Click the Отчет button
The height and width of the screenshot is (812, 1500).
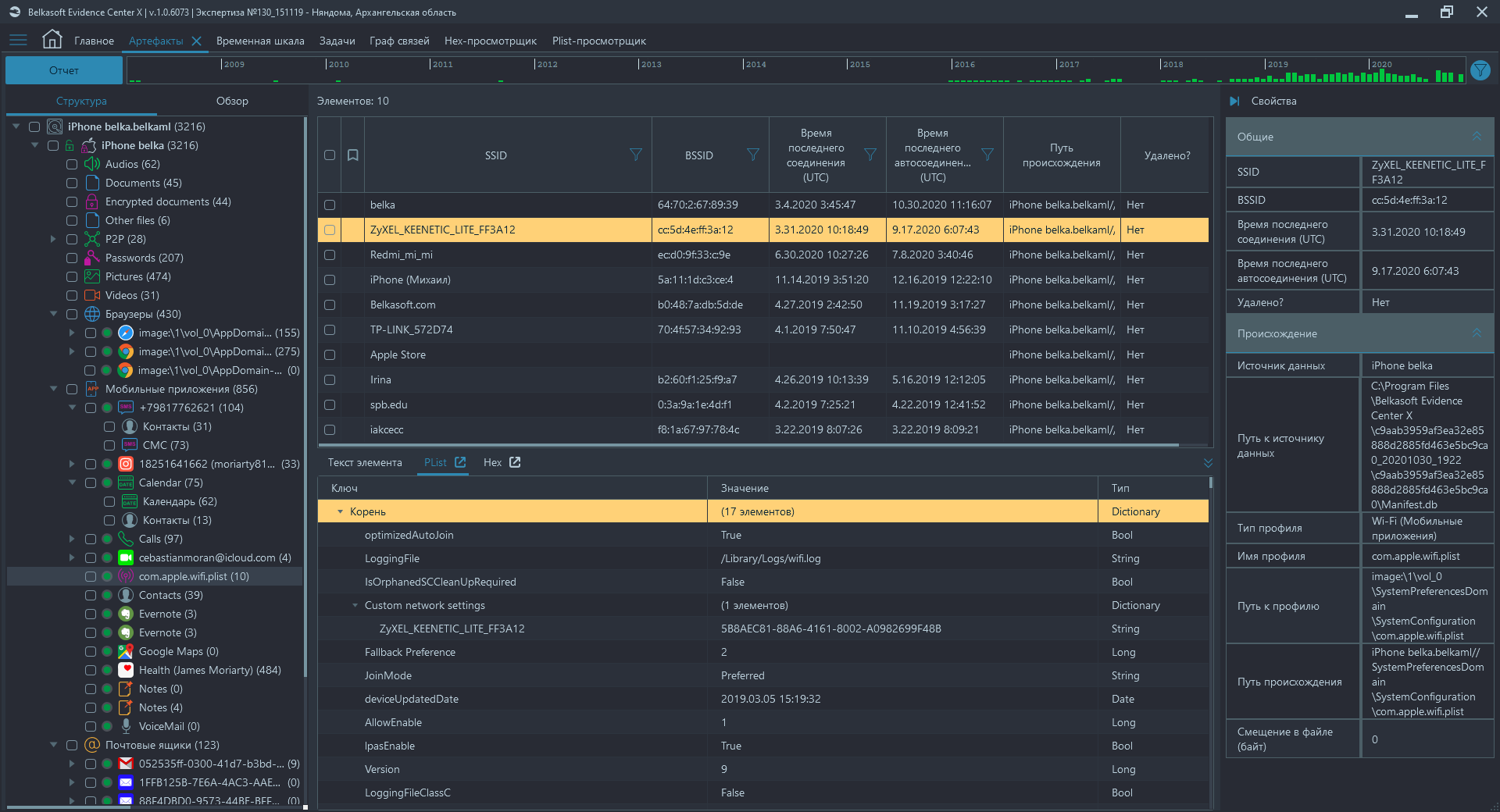64,70
